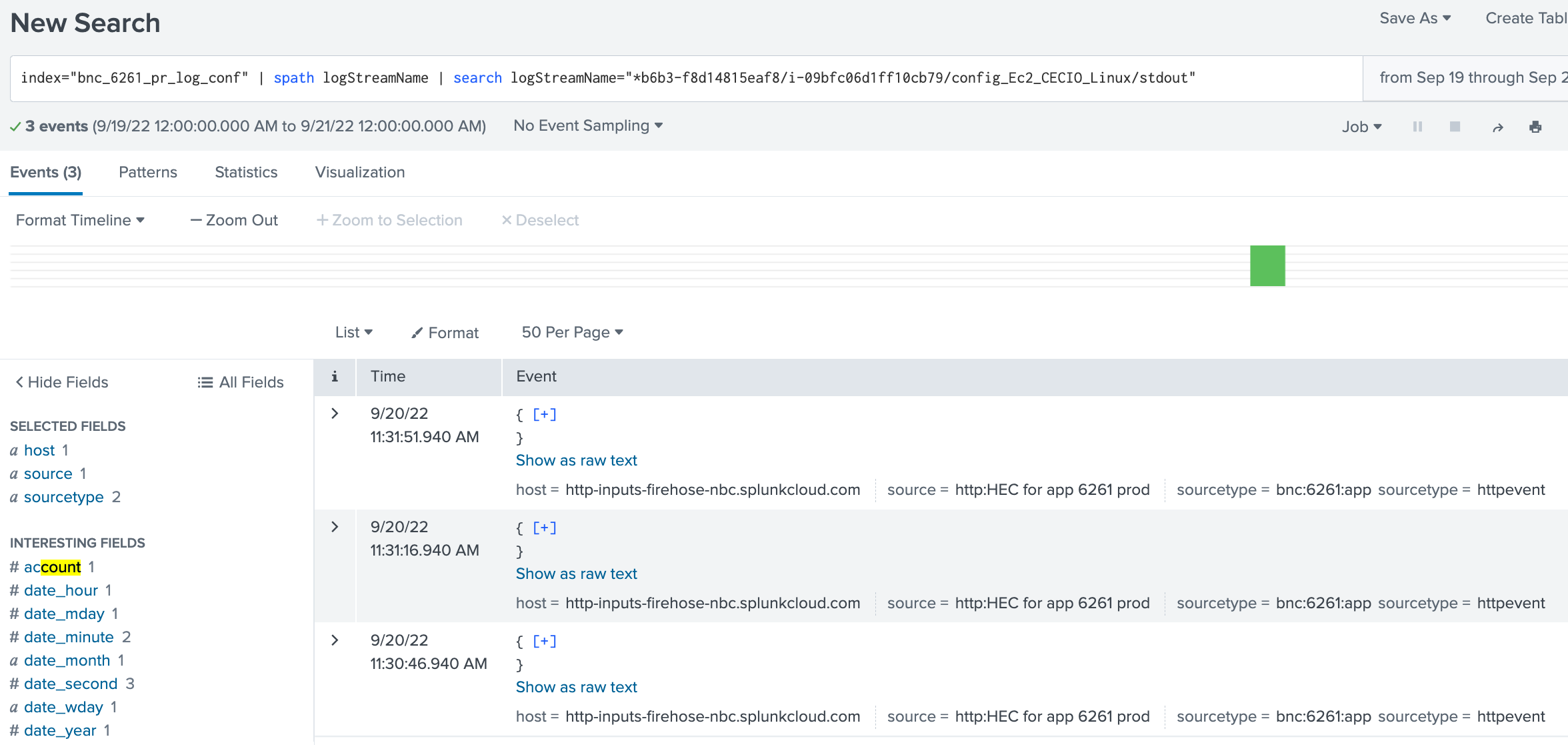Click the share job arrow icon
This screenshot has width=1568, height=745.
(x=1497, y=127)
